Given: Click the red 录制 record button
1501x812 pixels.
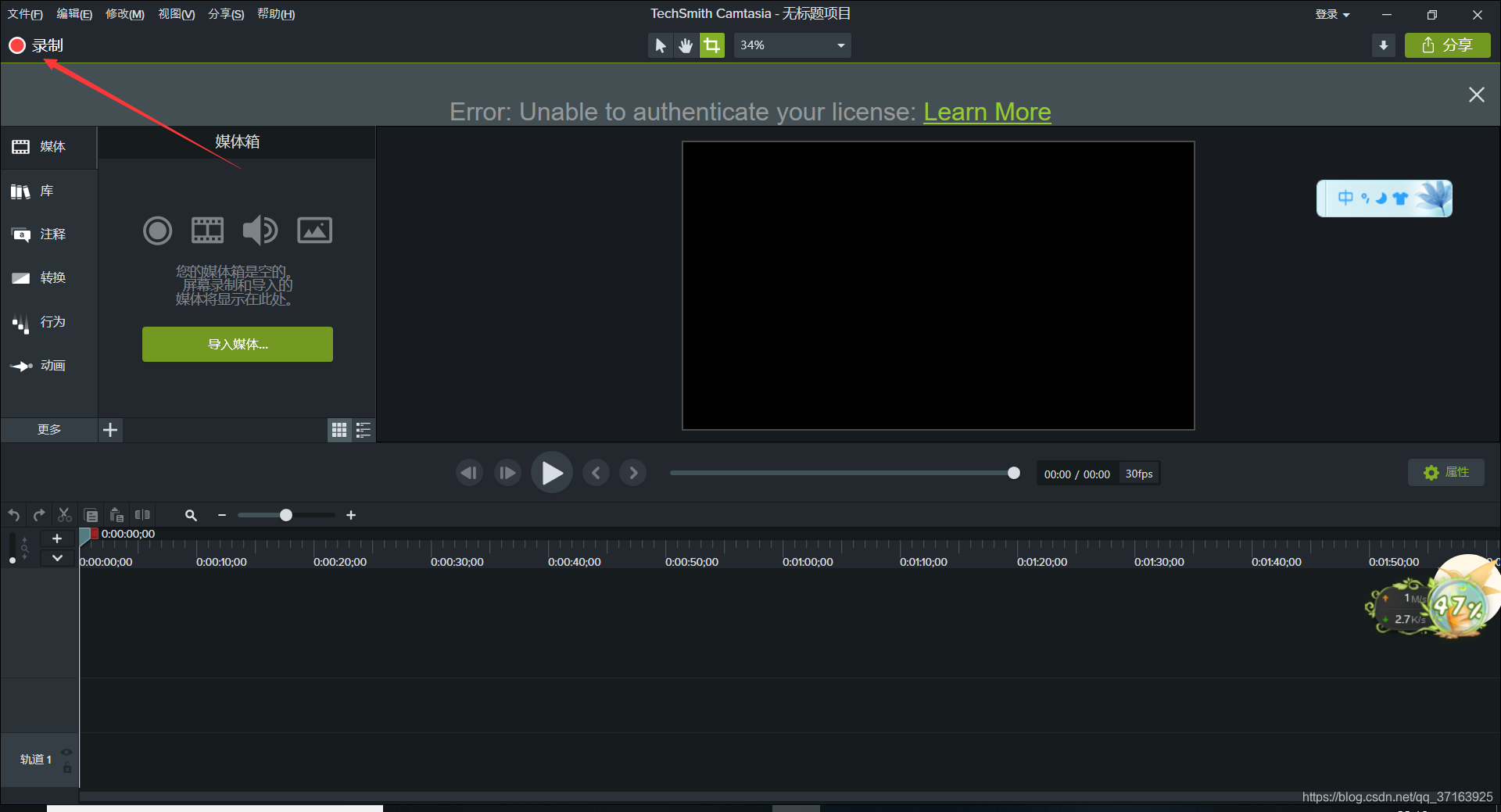Looking at the screenshot, I should tap(36, 45).
